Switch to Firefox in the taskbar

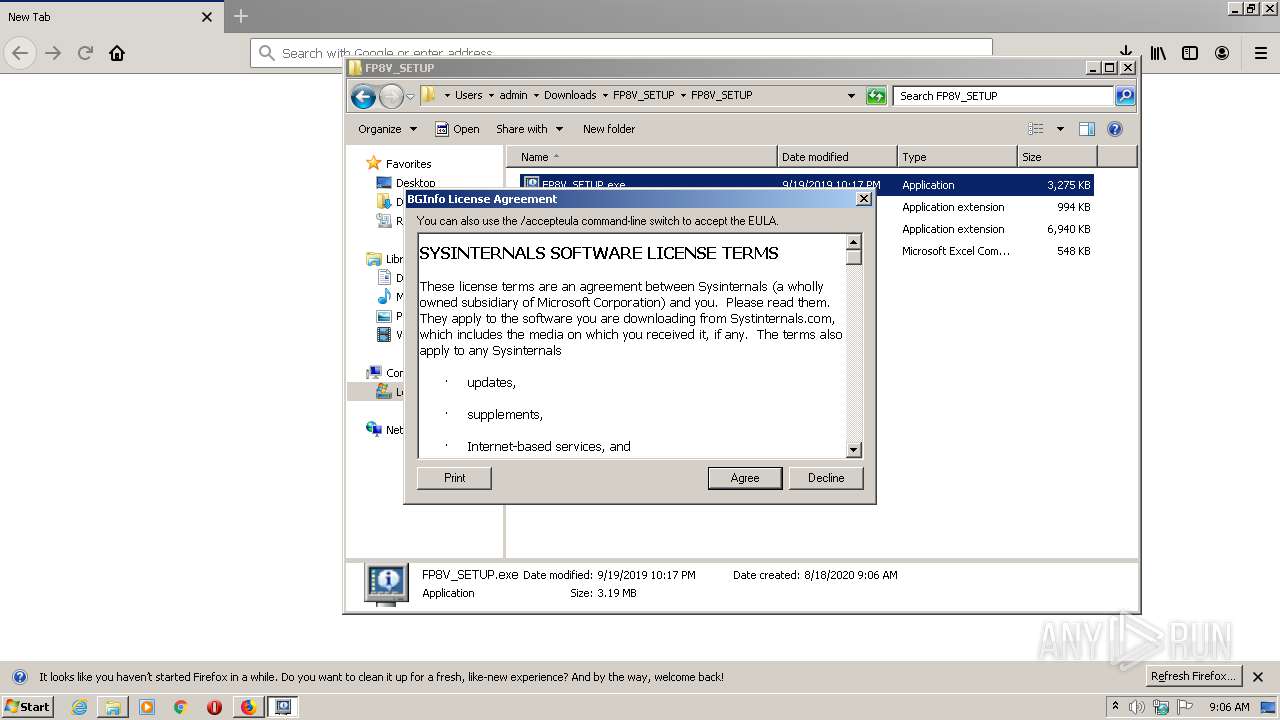[x=248, y=707]
